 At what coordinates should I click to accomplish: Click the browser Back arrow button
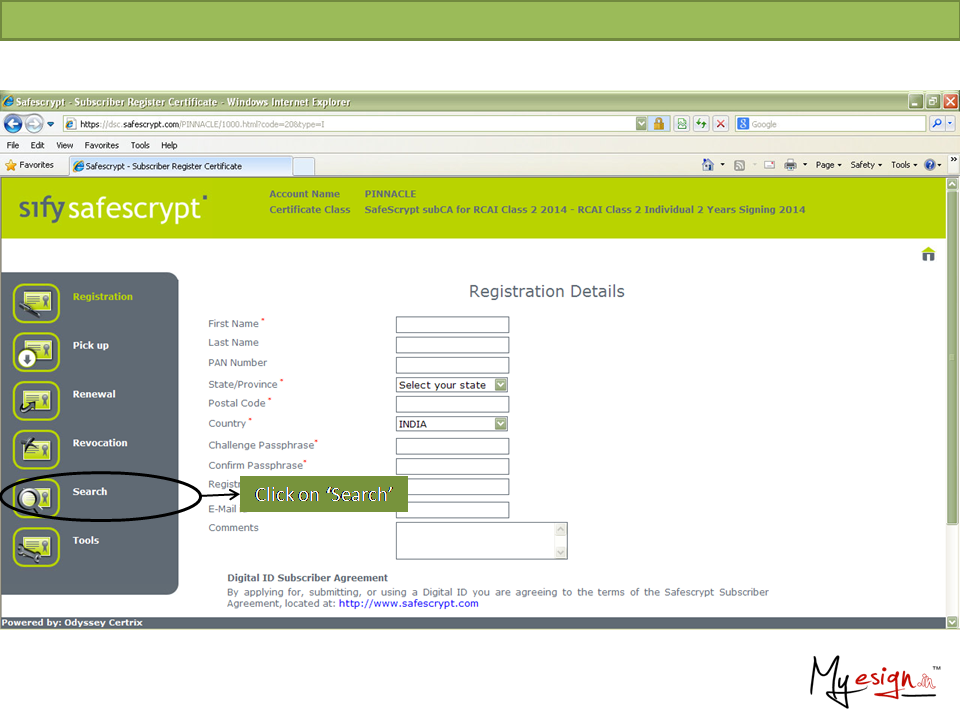point(14,124)
